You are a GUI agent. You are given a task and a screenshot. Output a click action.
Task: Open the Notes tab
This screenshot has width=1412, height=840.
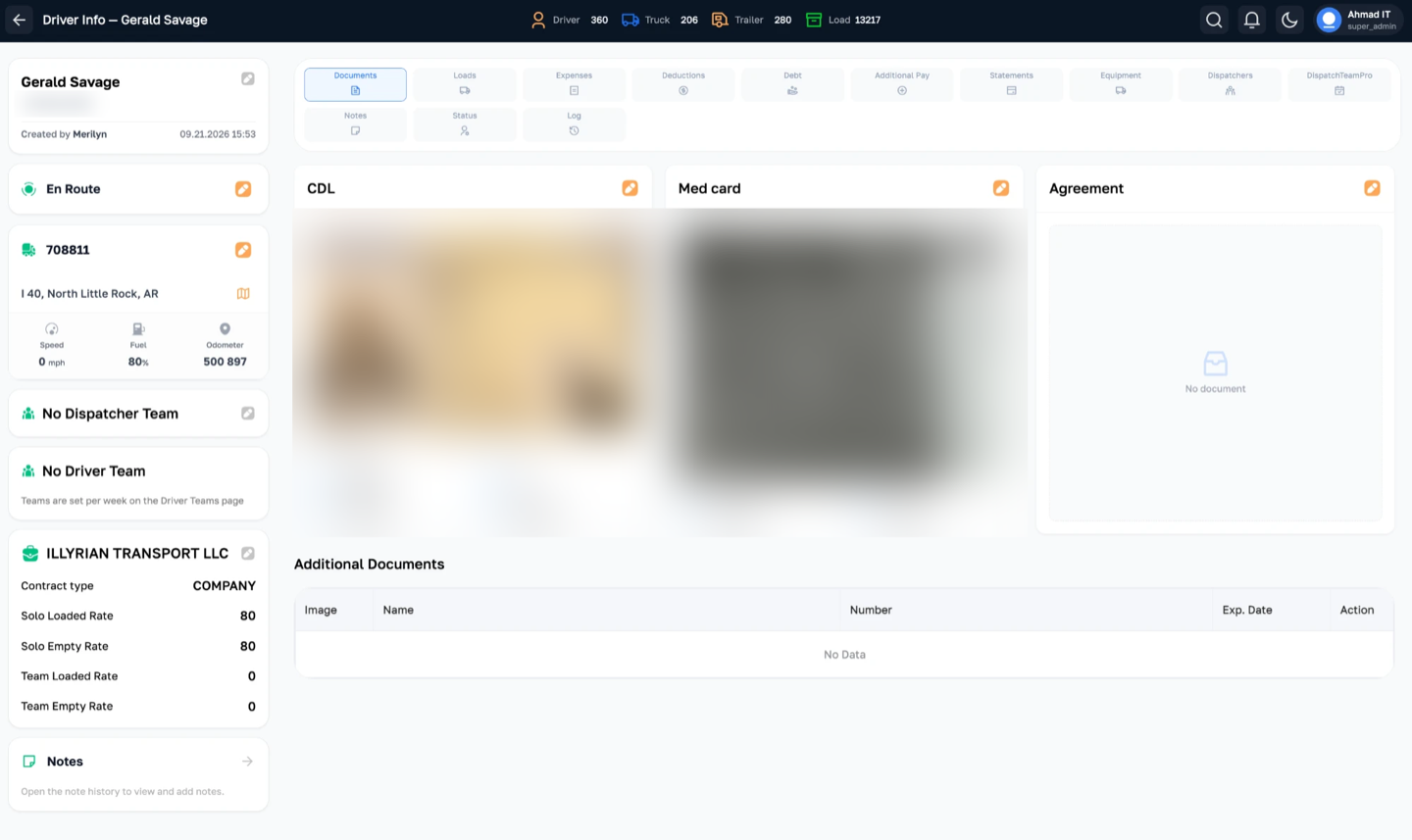tap(355, 124)
